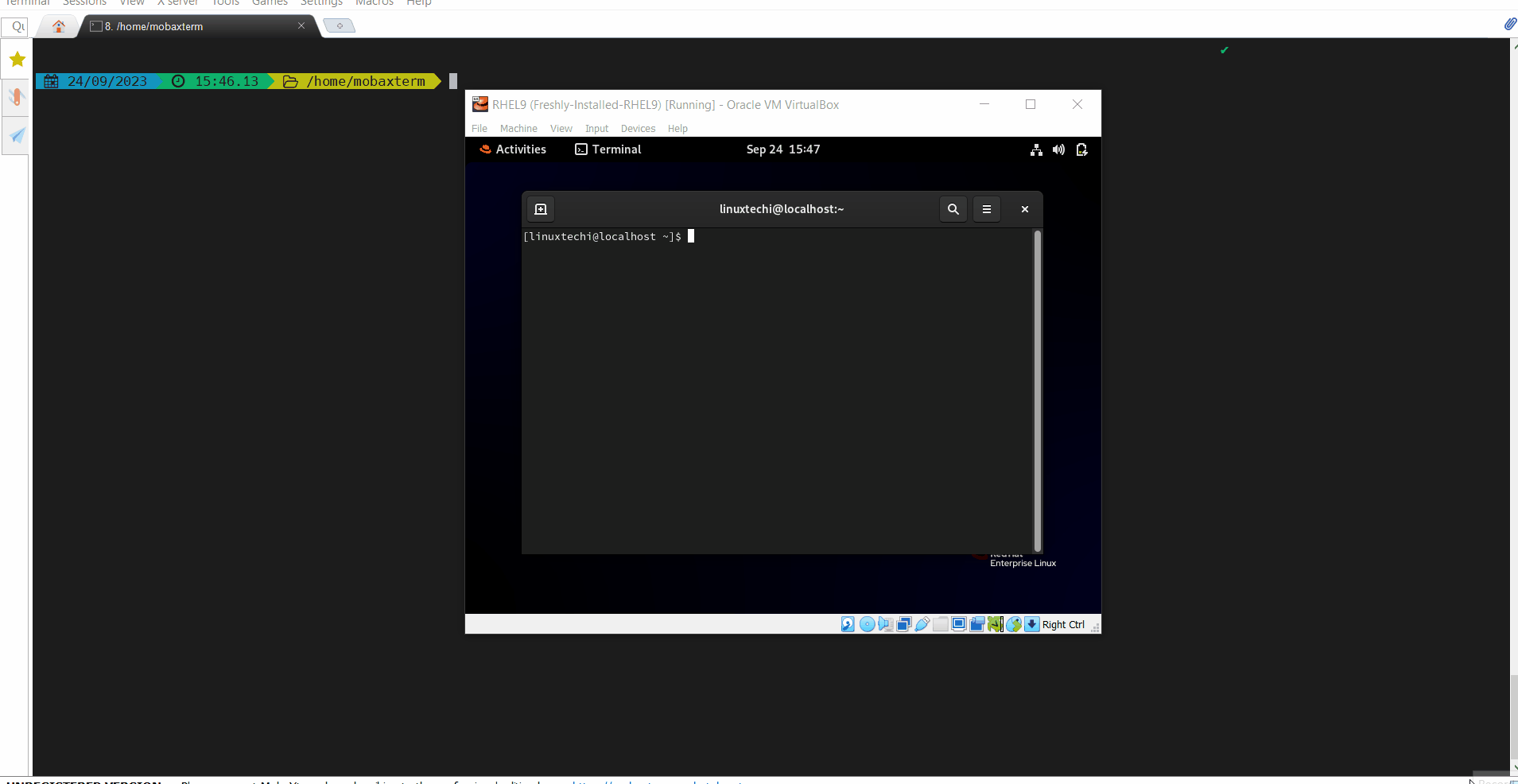Open the Machine menu in VirtualBox
This screenshot has height=784, width=1518.
518,128
